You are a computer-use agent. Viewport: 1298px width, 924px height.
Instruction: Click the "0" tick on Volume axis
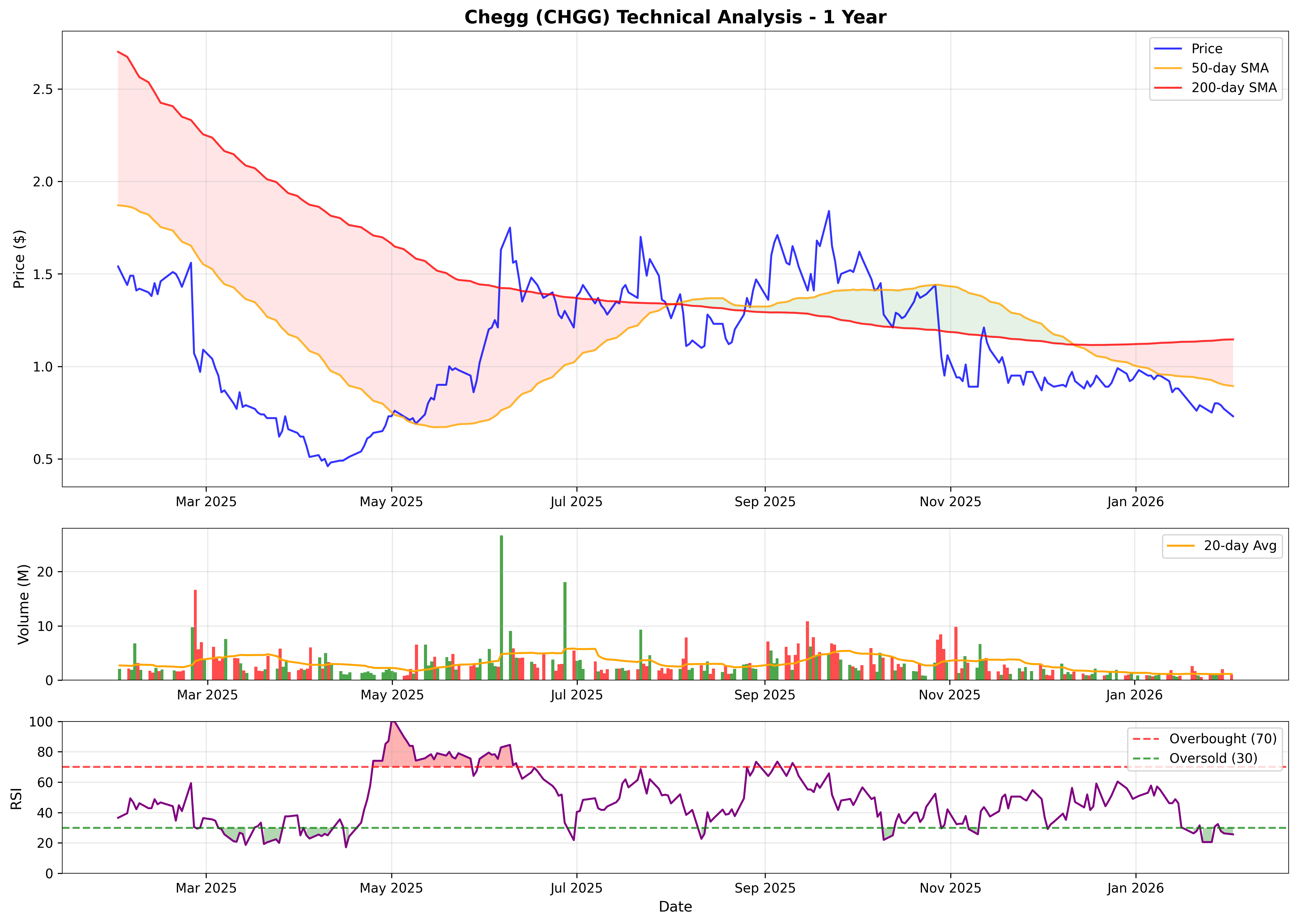(49, 680)
